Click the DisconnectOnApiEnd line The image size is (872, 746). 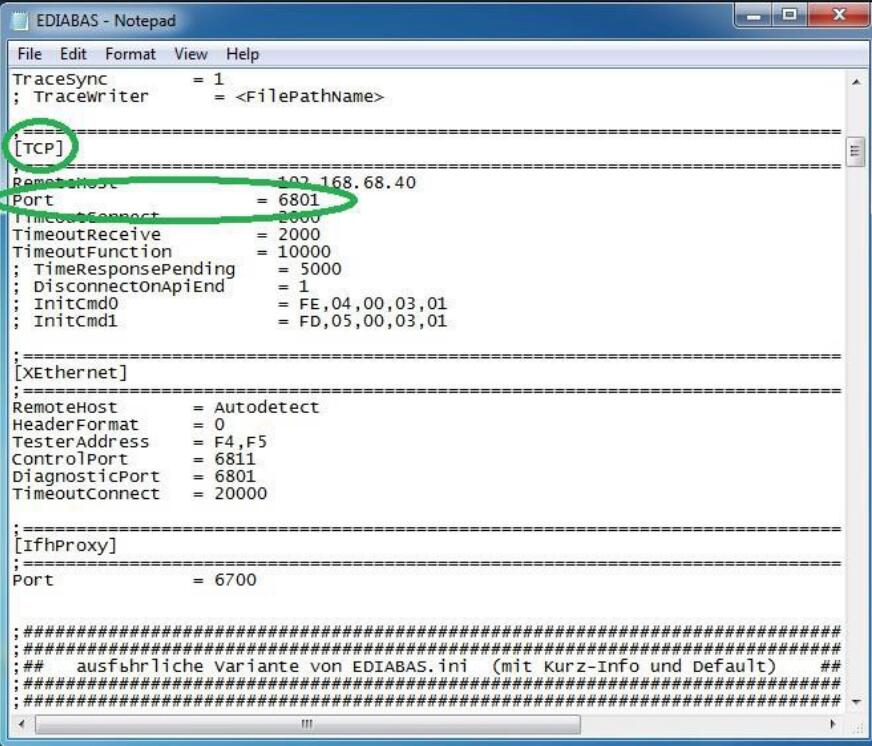161,286
